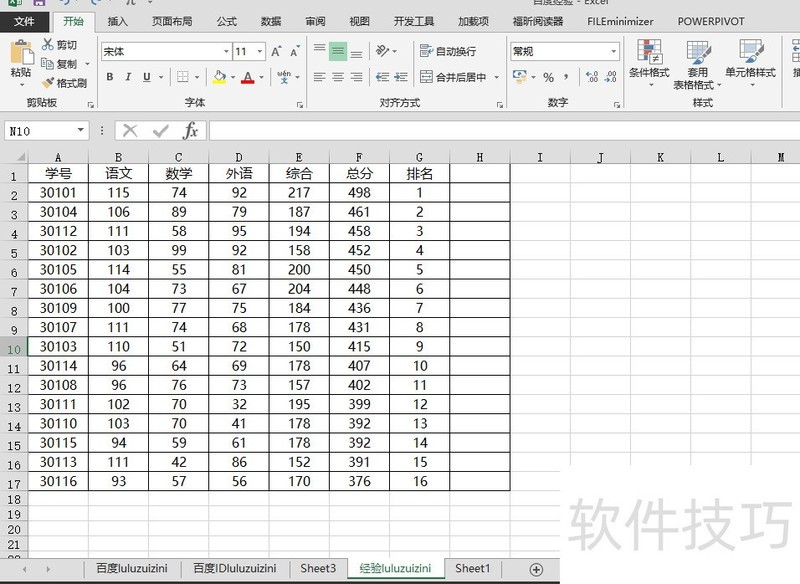This screenshot has width=800, height=584.
Task: Open the 百度luluzuizini sheet tab
Action: (x=132, y=568)
